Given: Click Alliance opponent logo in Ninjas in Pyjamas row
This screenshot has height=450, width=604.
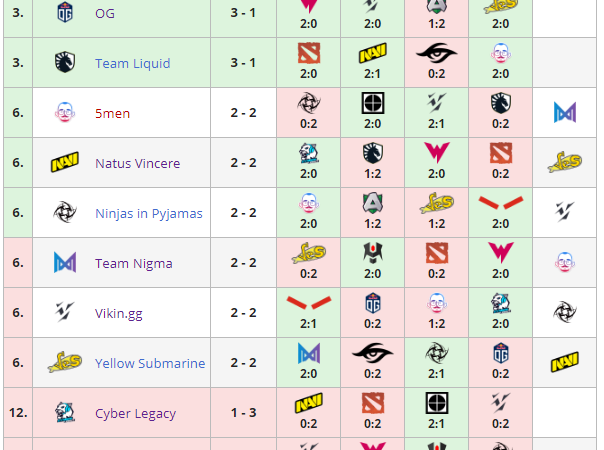Looking at the screenshot, I should pos(373,203).
